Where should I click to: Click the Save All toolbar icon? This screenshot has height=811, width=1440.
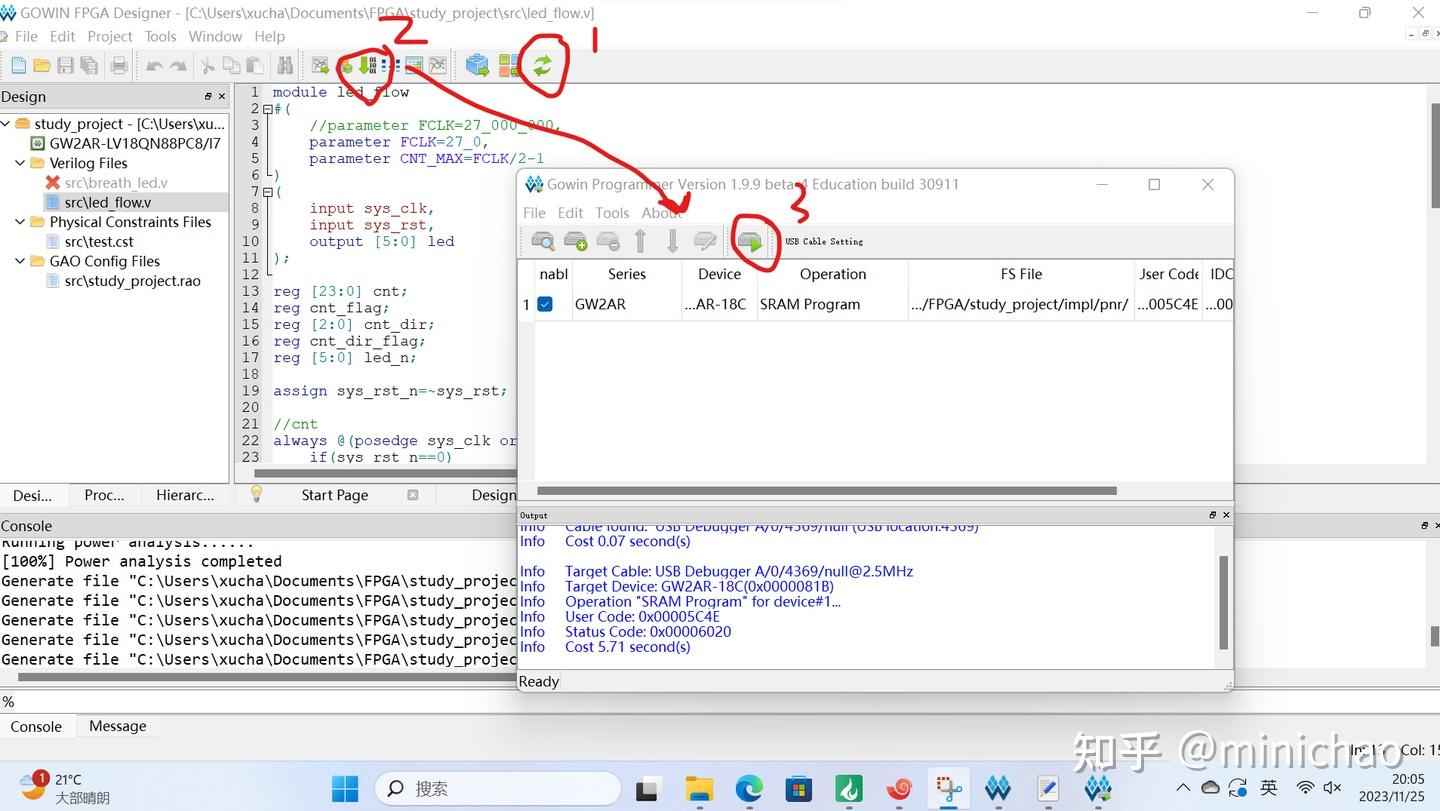89,66
